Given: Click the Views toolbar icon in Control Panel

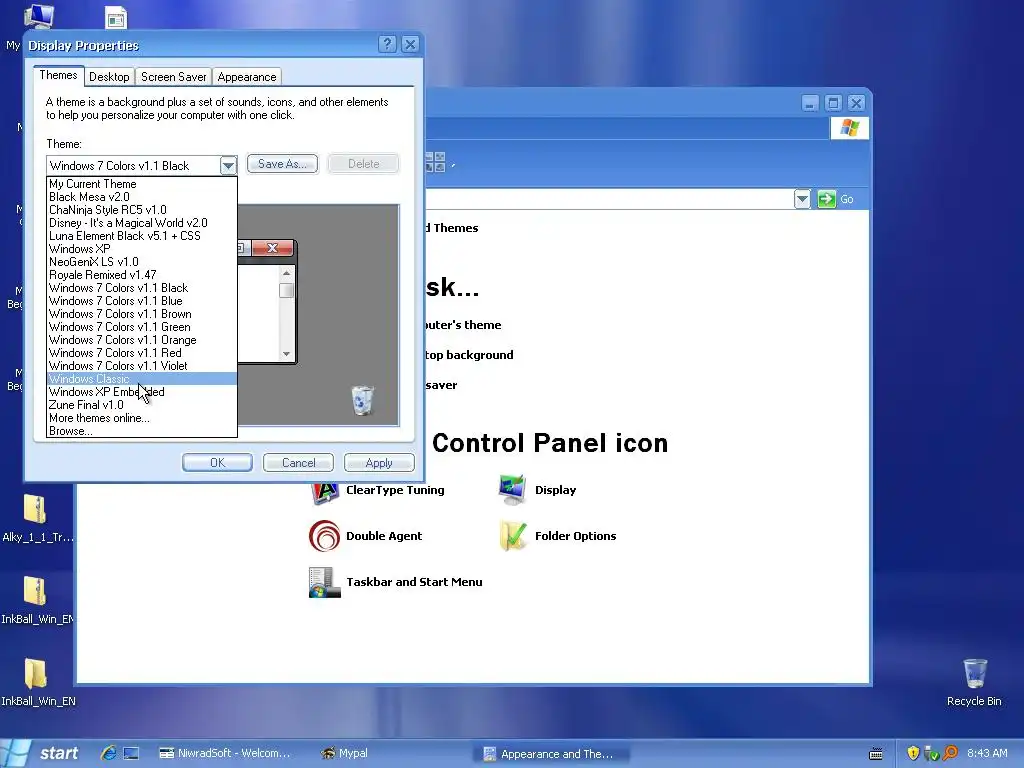Looking at the screenshot, I should click(x=435, y=162).
